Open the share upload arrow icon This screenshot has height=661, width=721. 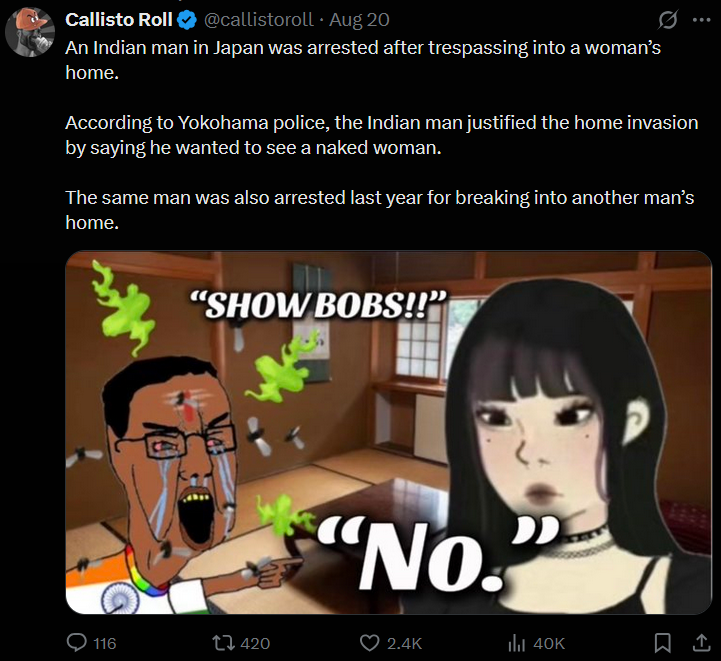click(x=701, y=643)
